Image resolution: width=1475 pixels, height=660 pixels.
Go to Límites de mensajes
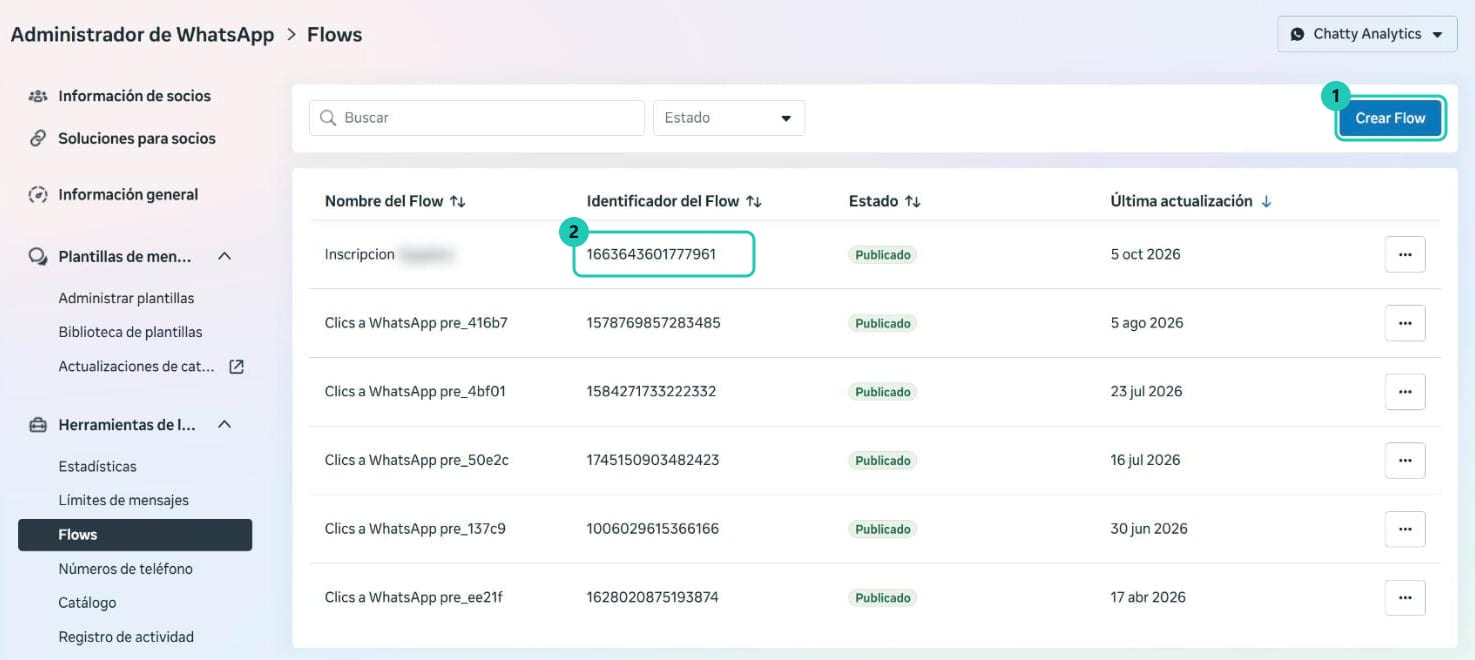[123, 500]
